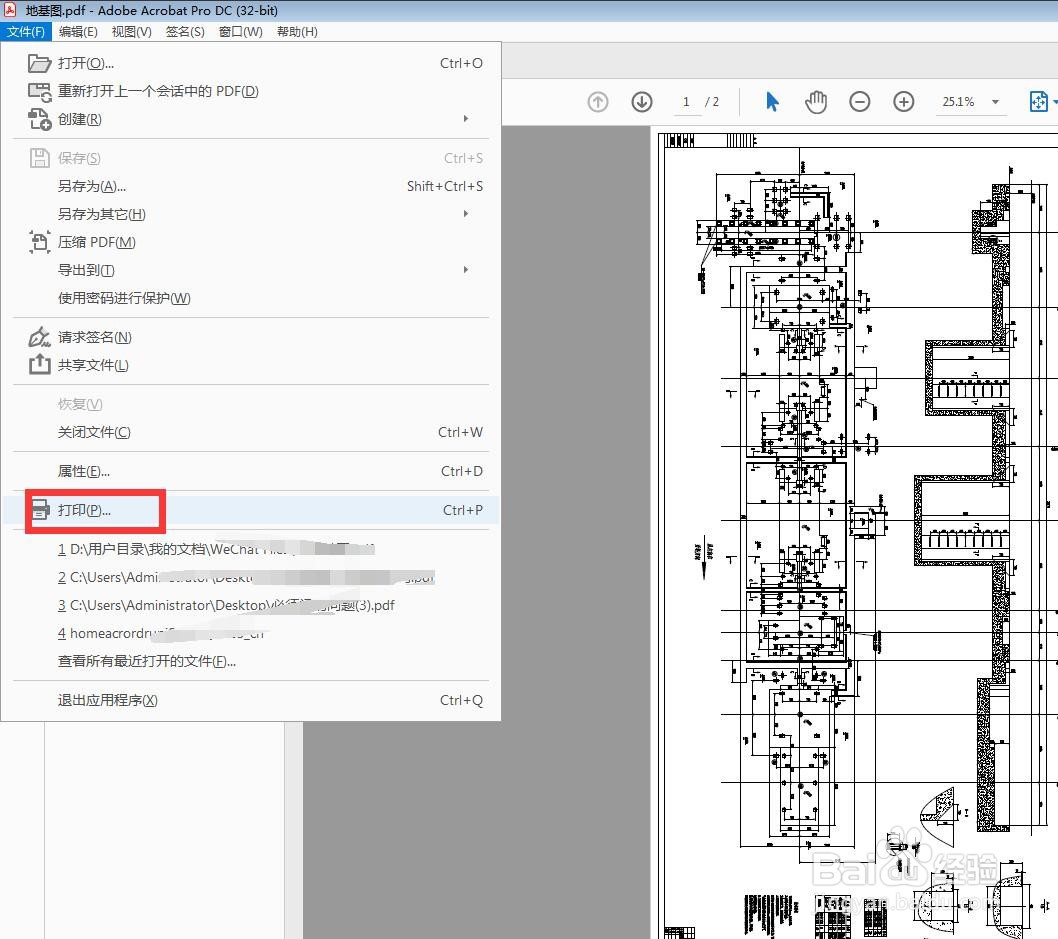
Task: Choose 共享文件(L) menu entry
Action: tap(250, 365)
